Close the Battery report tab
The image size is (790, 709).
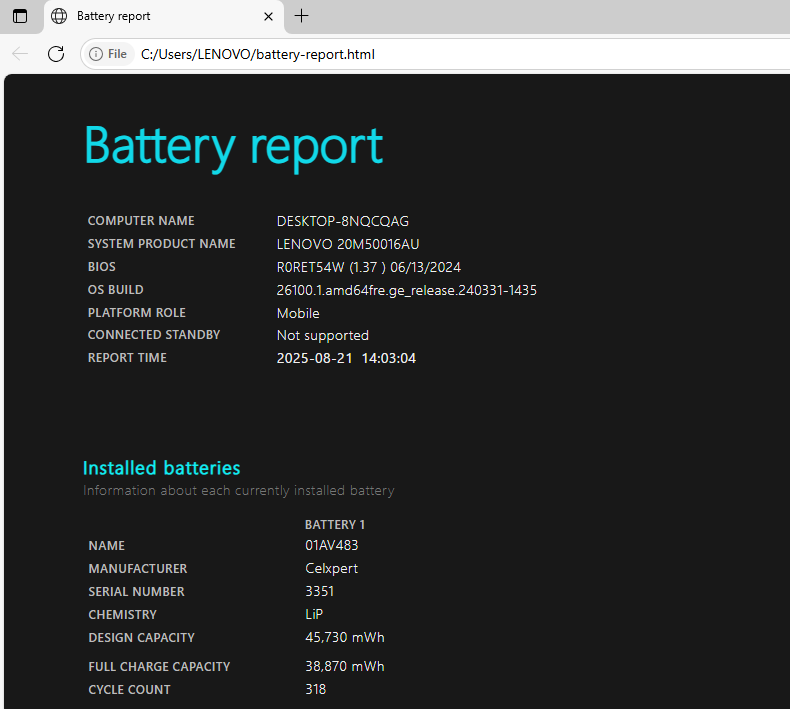pos(268,16)
